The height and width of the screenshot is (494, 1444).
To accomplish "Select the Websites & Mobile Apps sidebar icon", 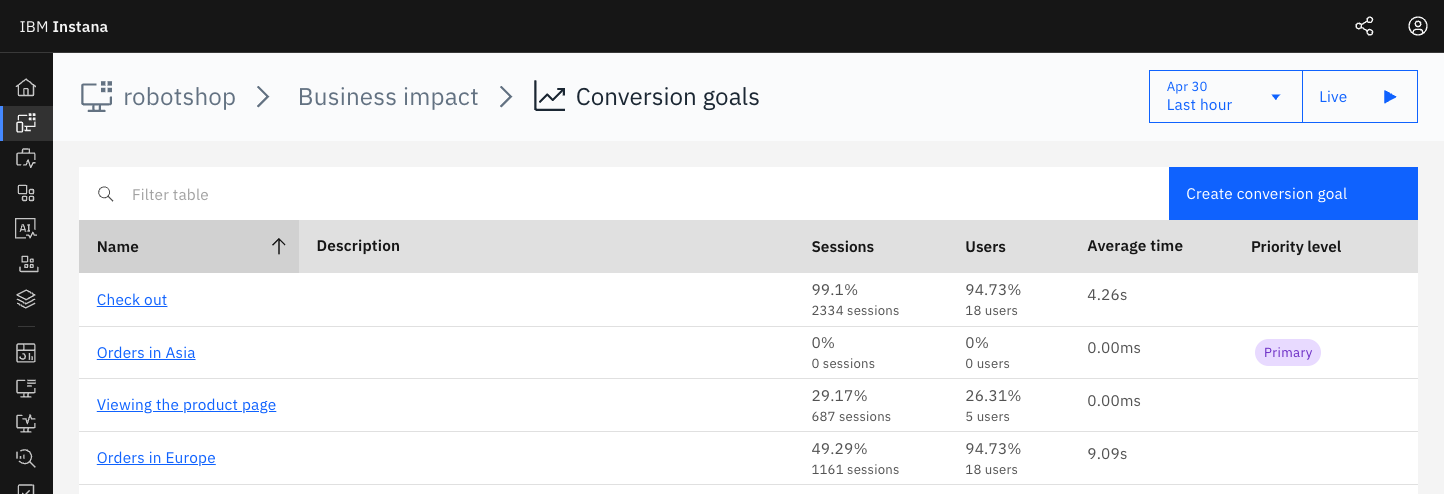I will (x=26, y=123).
